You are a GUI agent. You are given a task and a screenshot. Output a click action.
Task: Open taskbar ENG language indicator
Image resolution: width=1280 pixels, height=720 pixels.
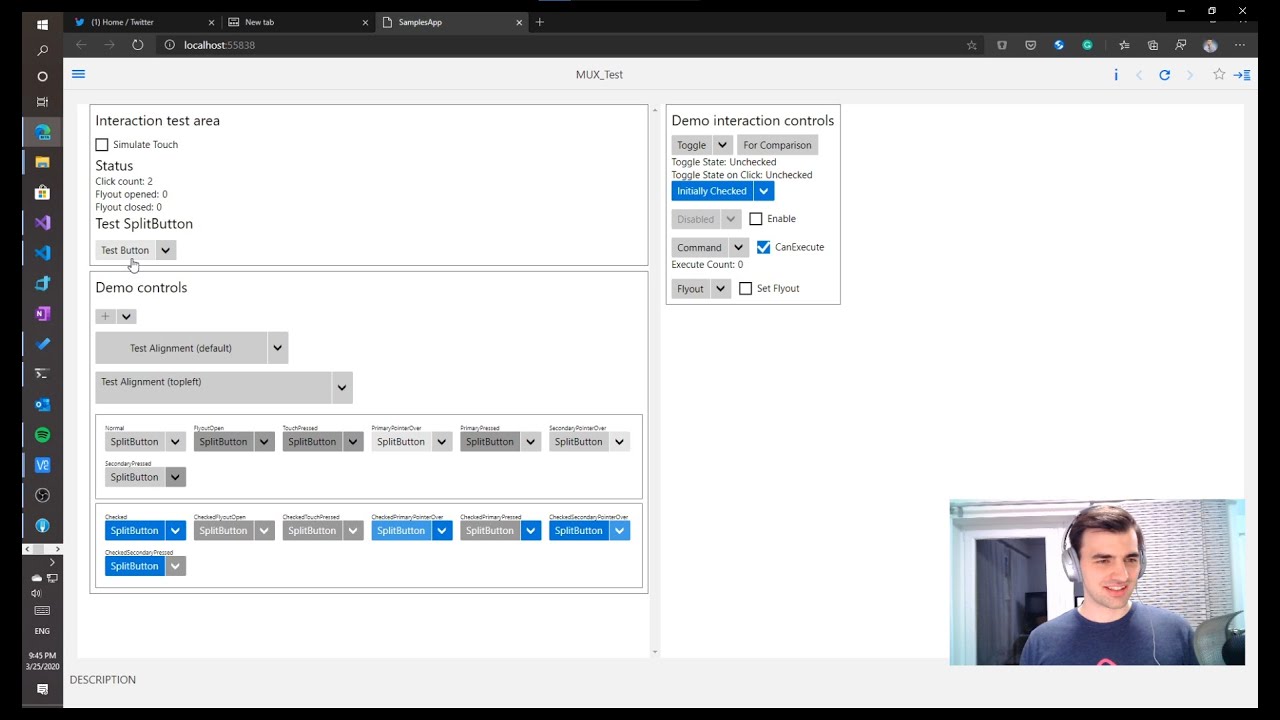[x=42, y=631]
